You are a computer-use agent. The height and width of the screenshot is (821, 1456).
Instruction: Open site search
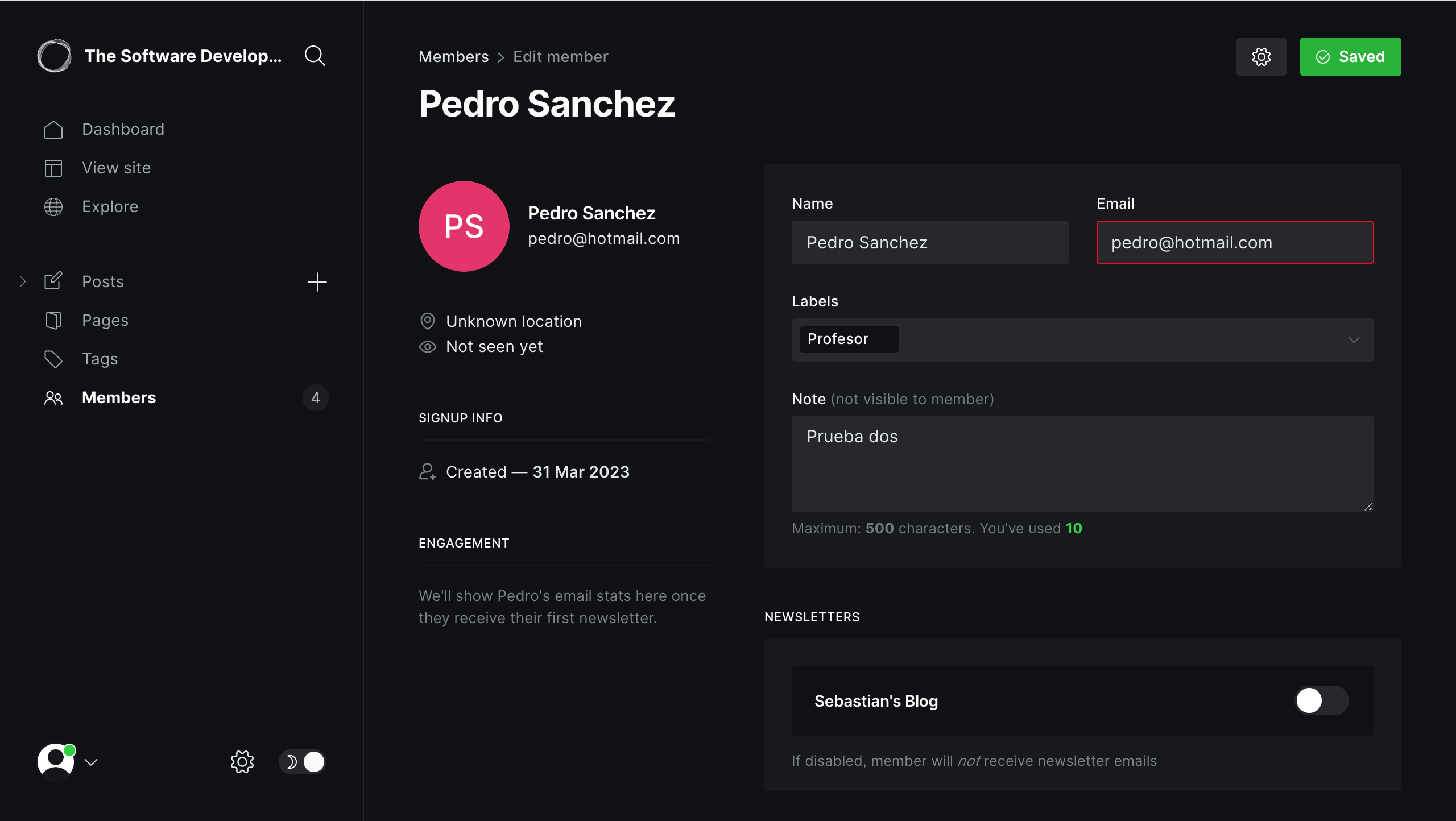315,56
